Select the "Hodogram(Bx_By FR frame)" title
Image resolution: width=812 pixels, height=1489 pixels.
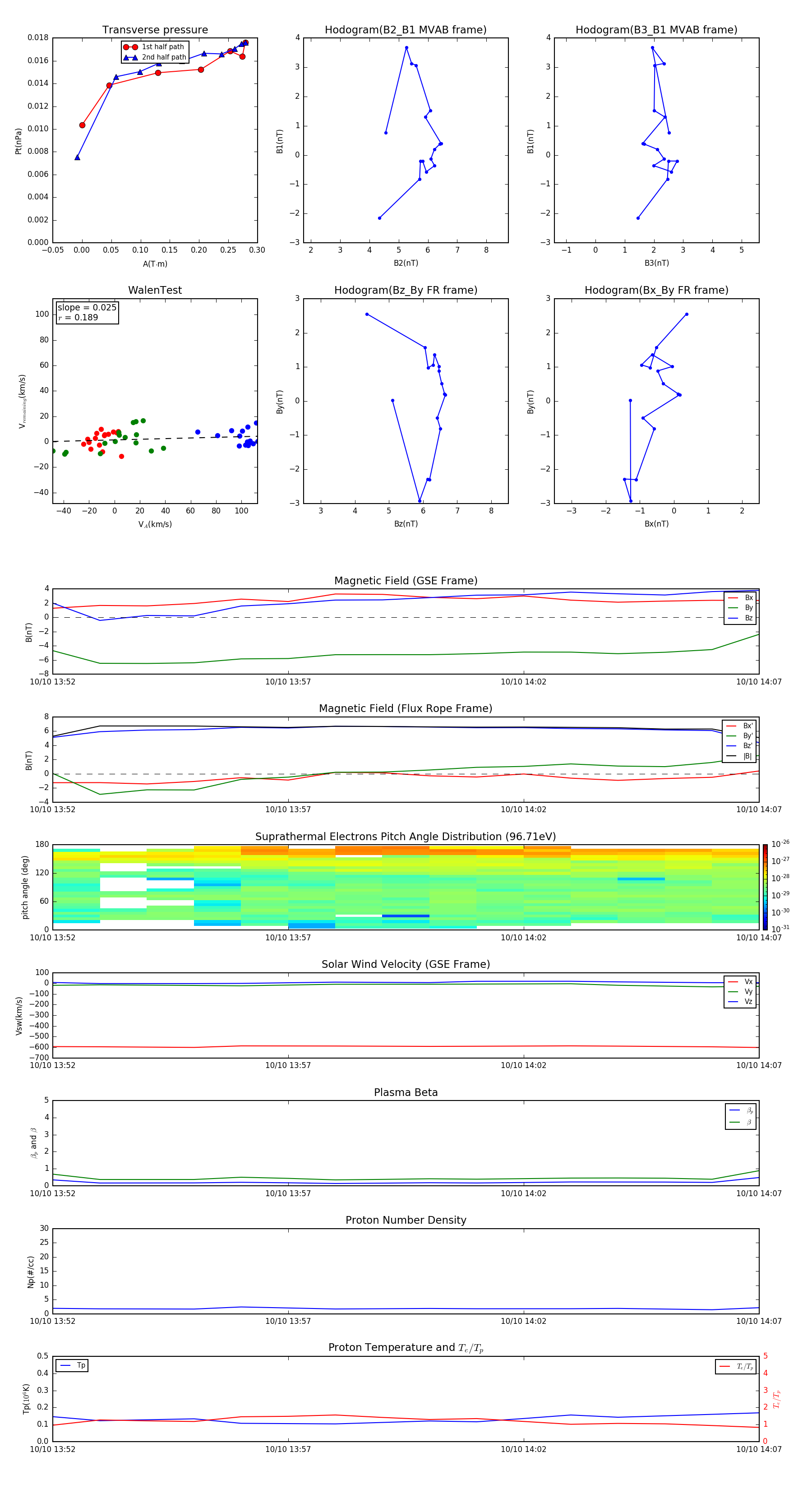[656, 290]
